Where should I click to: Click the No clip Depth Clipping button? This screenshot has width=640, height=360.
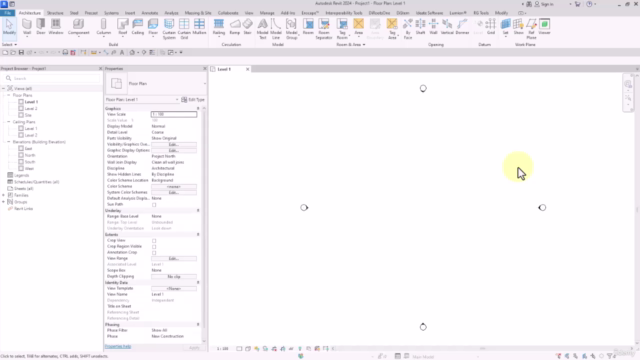174,277
